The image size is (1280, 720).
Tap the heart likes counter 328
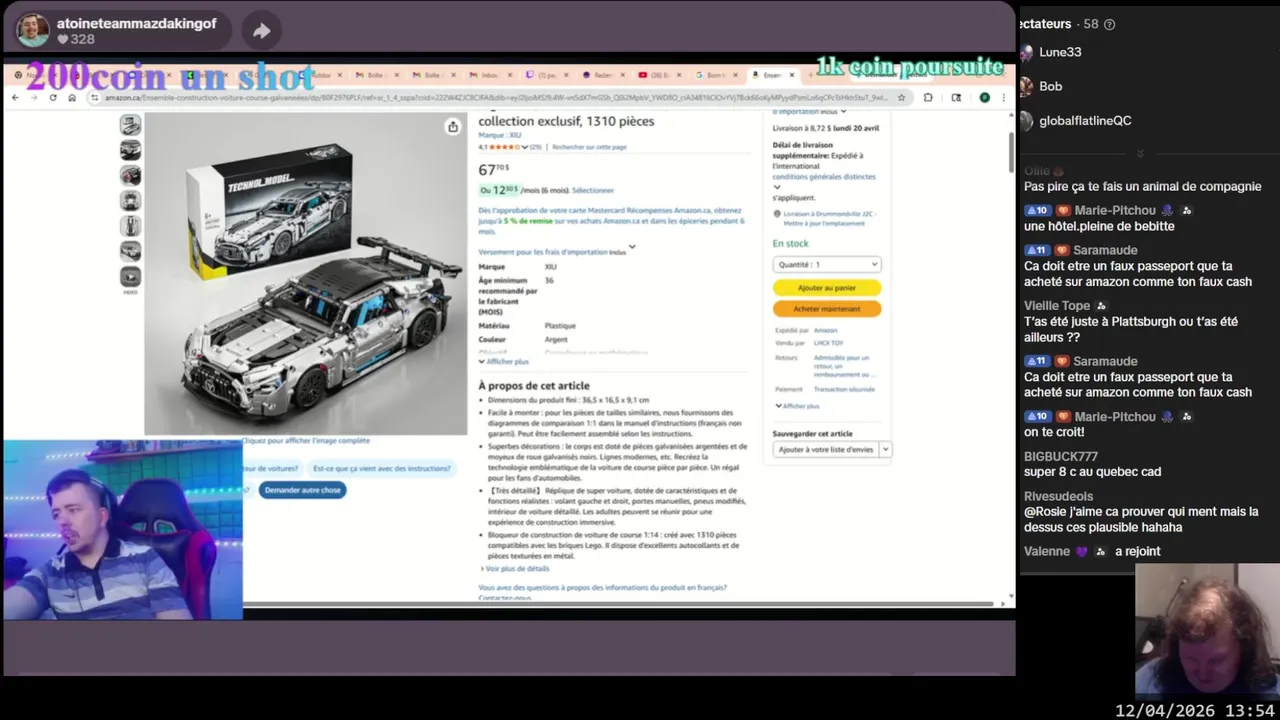click(x=76, y=39)
